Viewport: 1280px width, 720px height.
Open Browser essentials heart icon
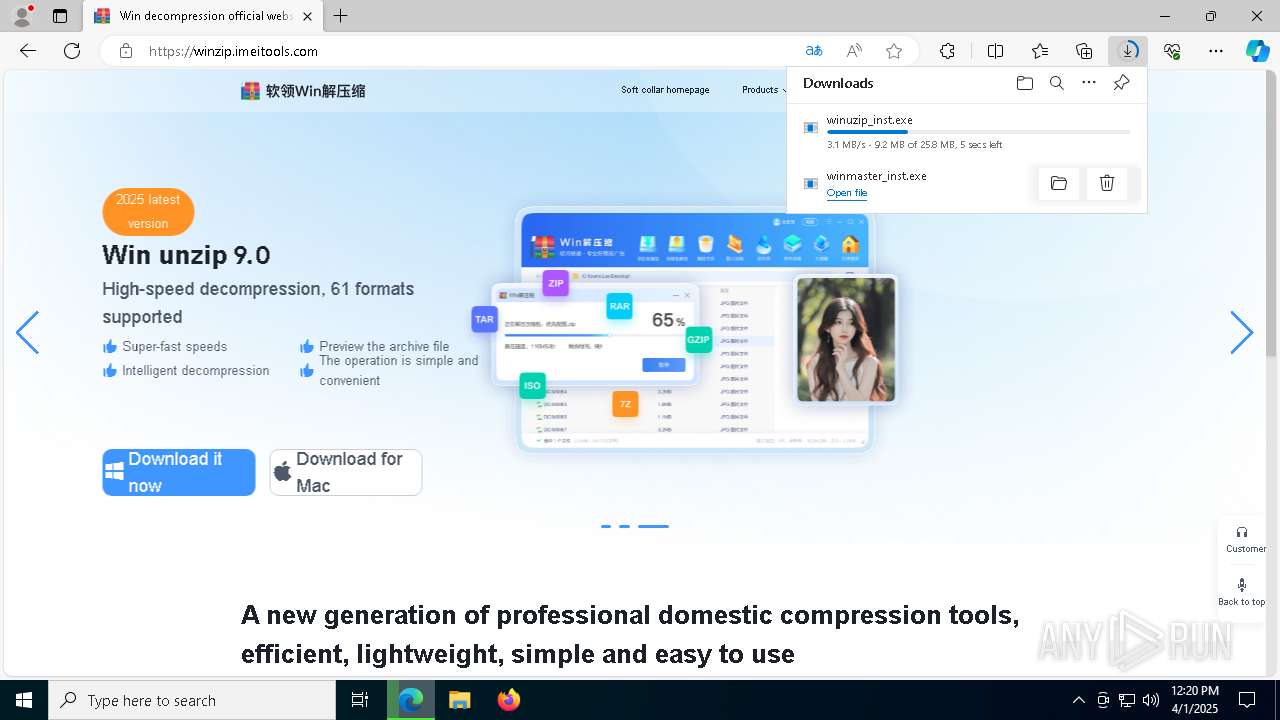pos(1172,51)
